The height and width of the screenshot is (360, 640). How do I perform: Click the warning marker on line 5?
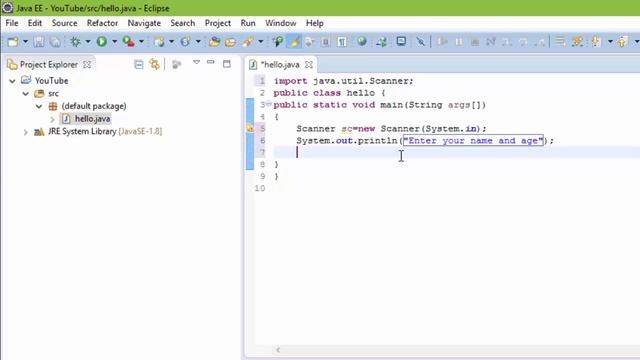(x=249, y=128)
